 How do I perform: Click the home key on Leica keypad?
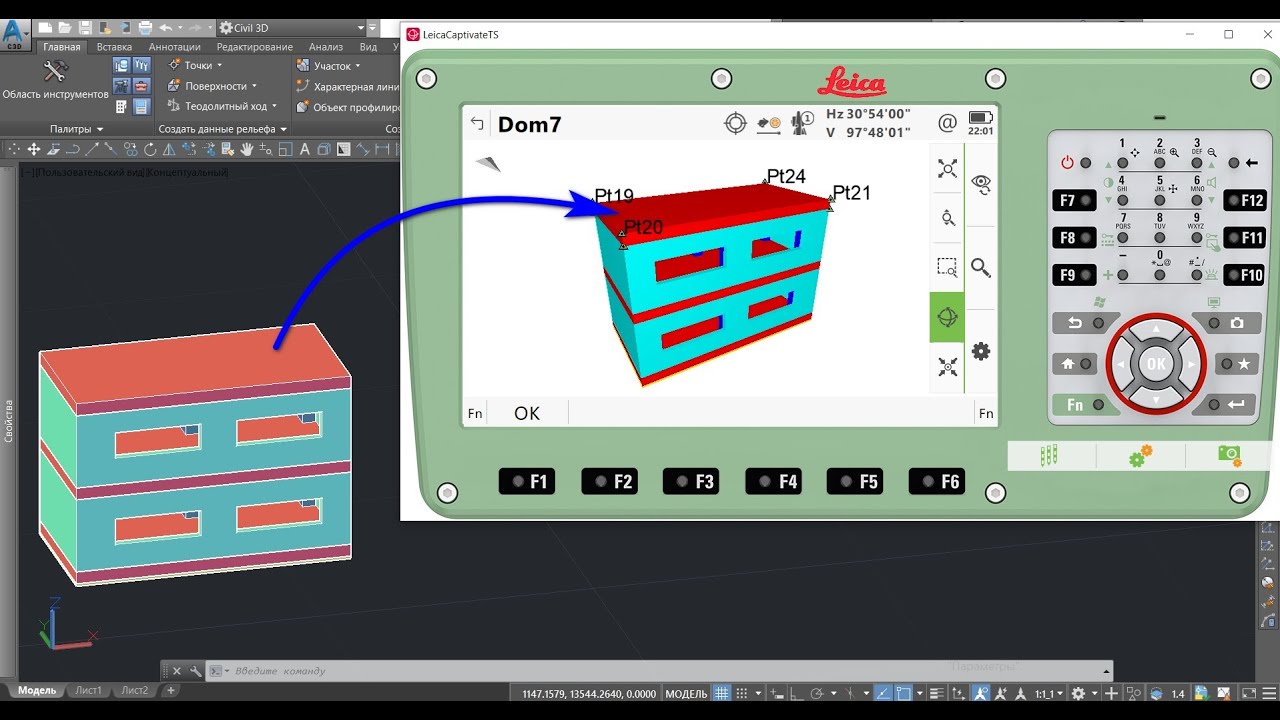pyautogui.click(x=1074, y=365)
